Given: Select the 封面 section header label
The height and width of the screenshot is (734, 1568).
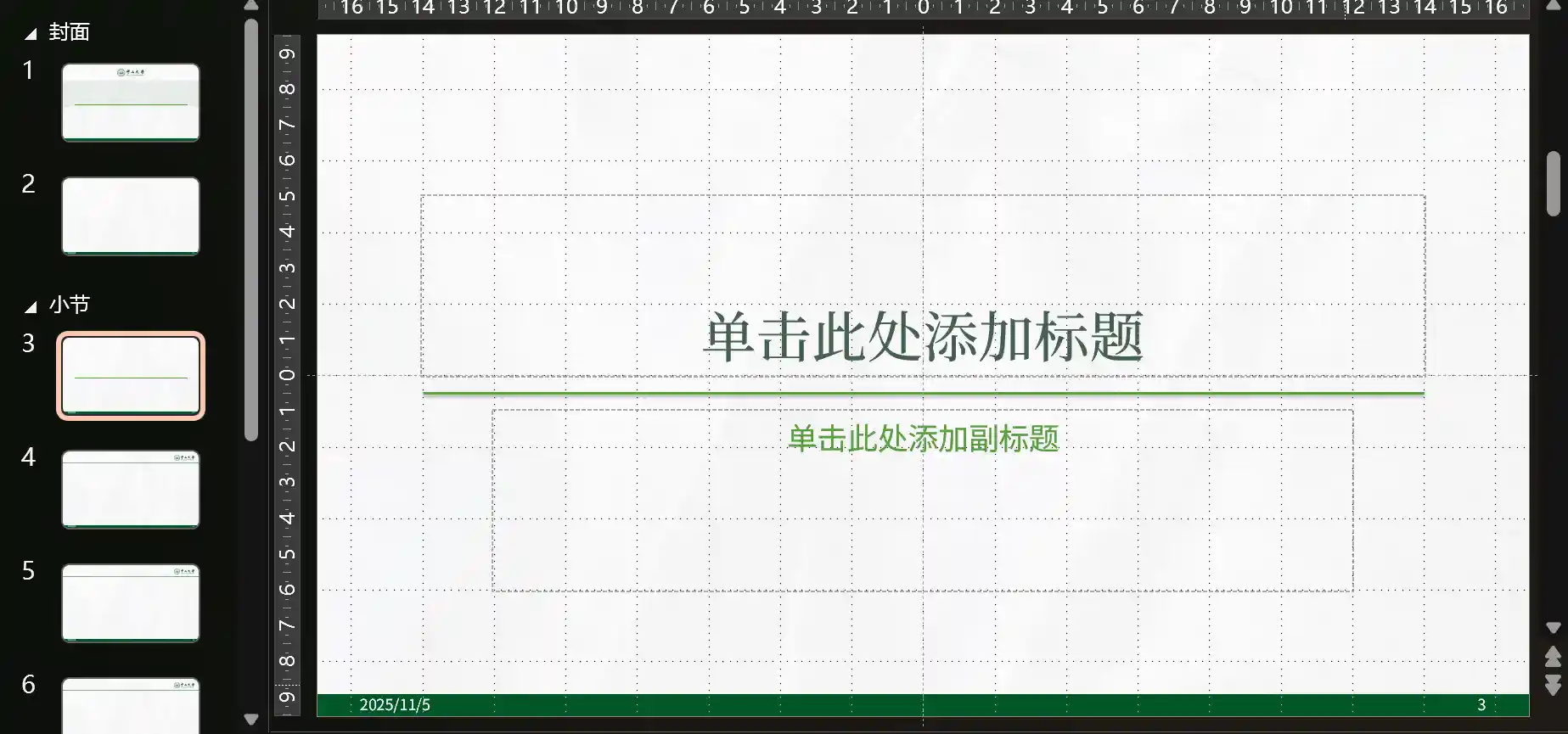Looking at the screenshot, I should pyautogui.click(x=69, y=32).
